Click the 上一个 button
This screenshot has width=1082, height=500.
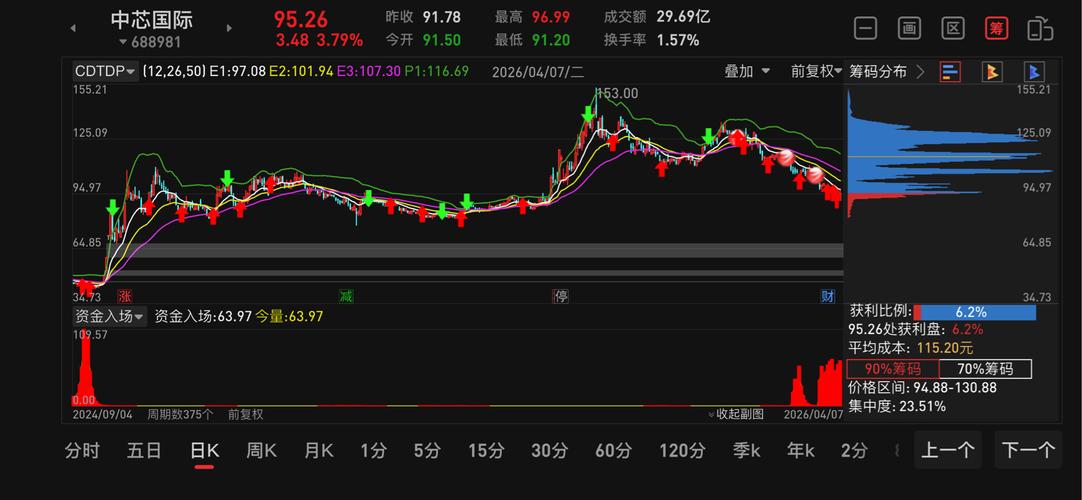(947, 450)
